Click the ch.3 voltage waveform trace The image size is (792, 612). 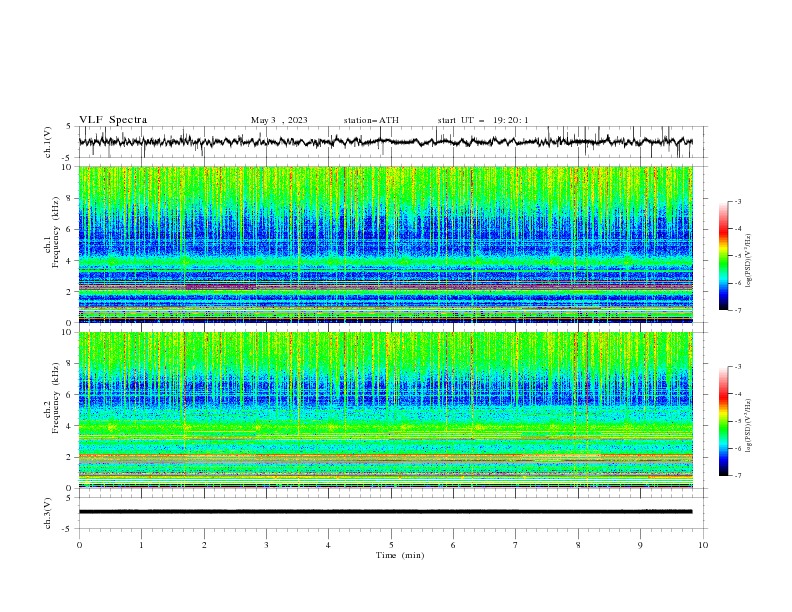point(385,512)
